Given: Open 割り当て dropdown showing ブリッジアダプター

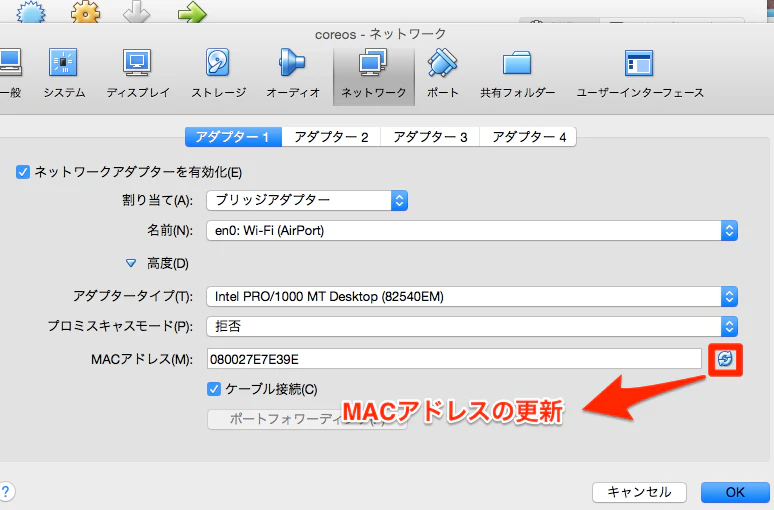Looking at the screenshot, I should (x=307, y=200).
